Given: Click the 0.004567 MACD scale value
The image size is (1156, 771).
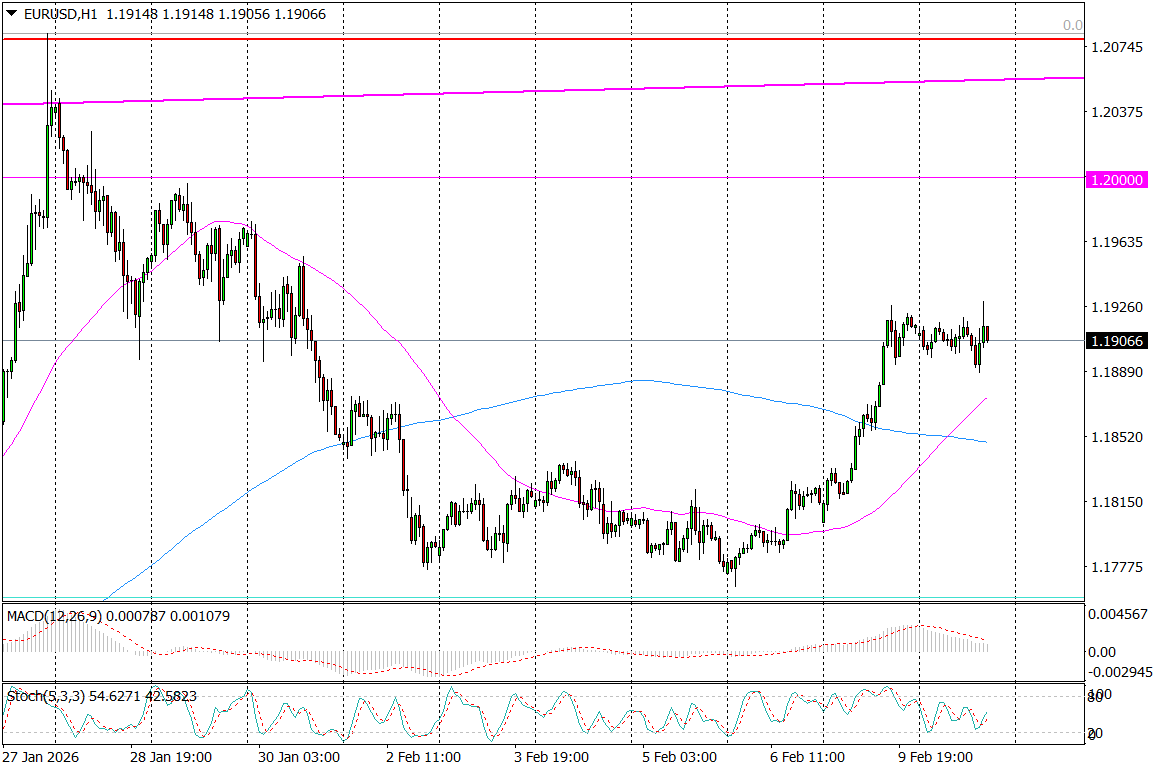Looking at the screenshot, I should pos(1117,613).
